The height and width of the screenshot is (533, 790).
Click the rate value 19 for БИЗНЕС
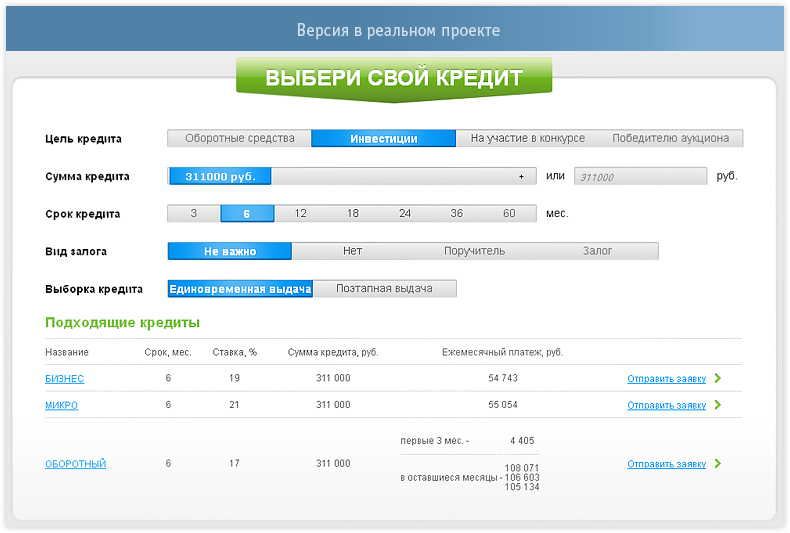[x=234, y=378]
